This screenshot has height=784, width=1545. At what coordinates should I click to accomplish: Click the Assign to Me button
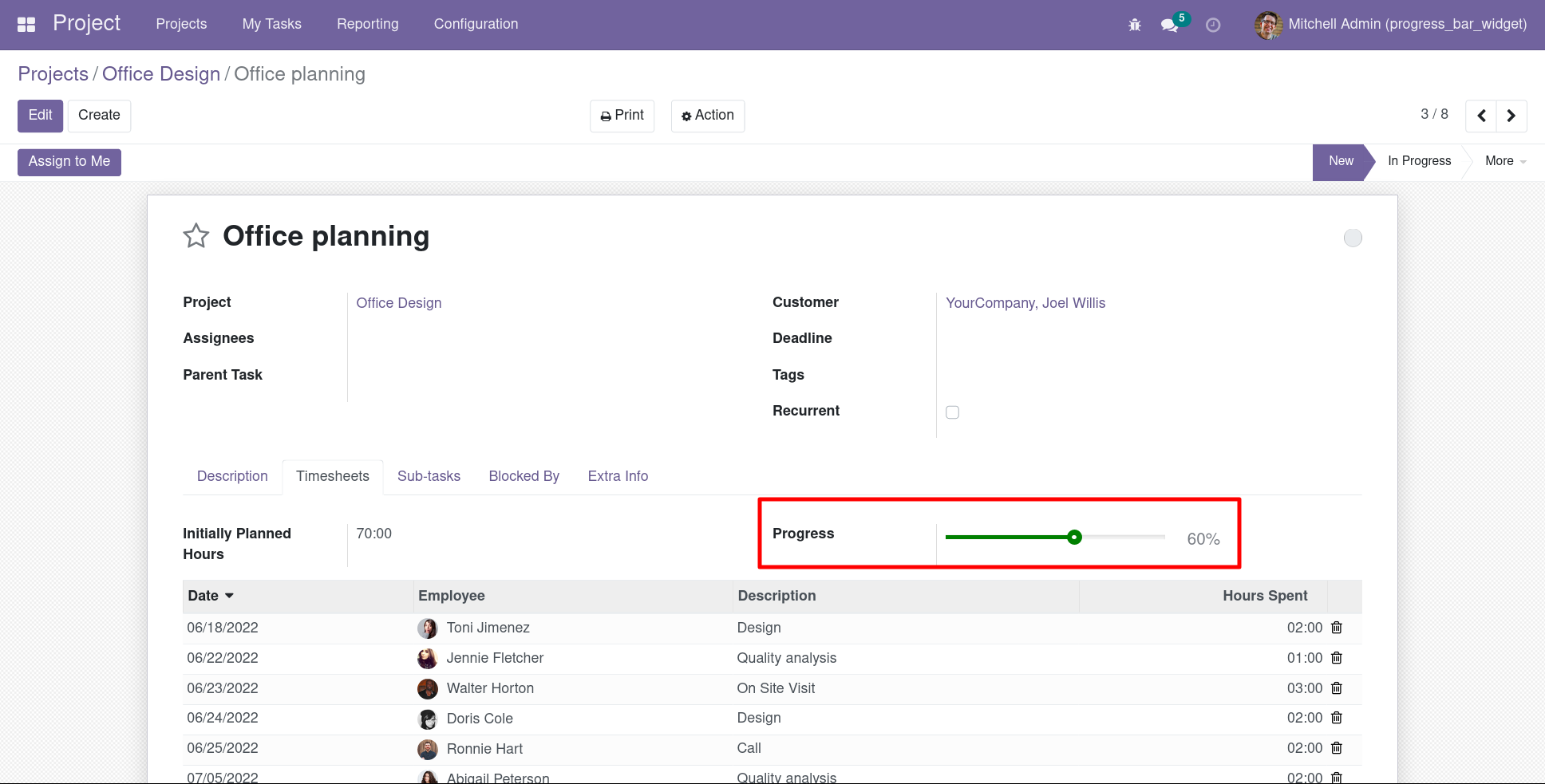69,162
